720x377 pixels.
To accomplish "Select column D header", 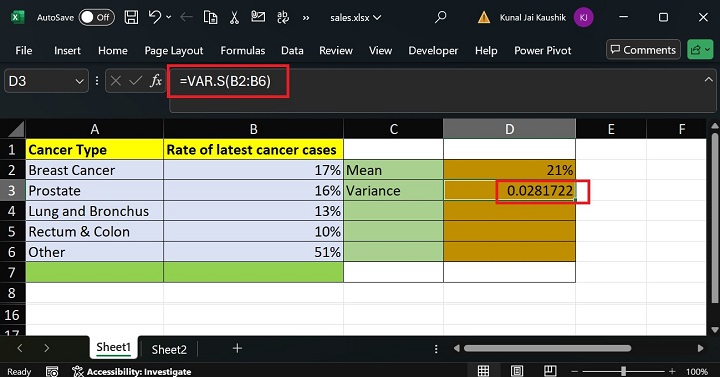I will [509, 129].
